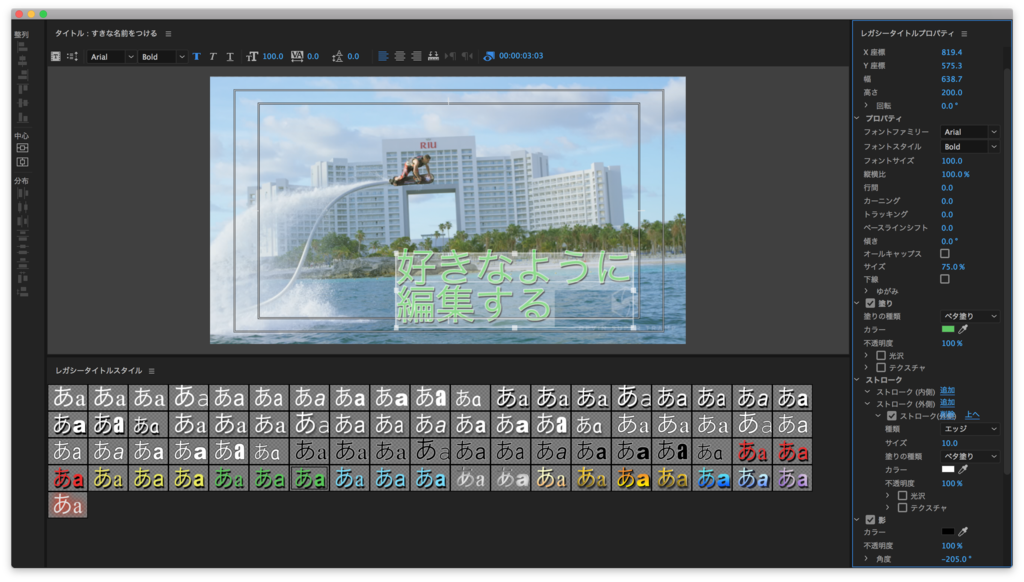Select タイトル: すきな名前をつける panel tab
Screen dimensions: 1024x582
[x=106, y=33]
